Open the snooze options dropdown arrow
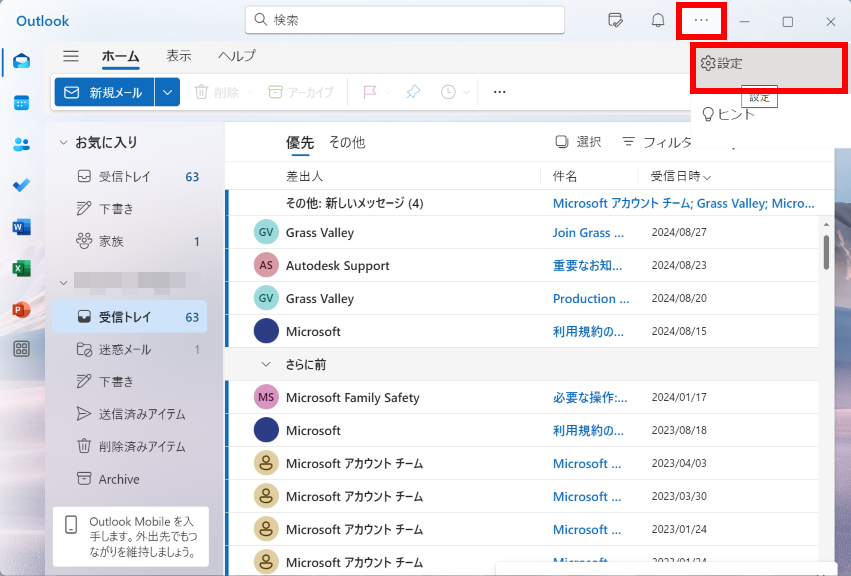This screenshot has width=851, height=576. 466,92
